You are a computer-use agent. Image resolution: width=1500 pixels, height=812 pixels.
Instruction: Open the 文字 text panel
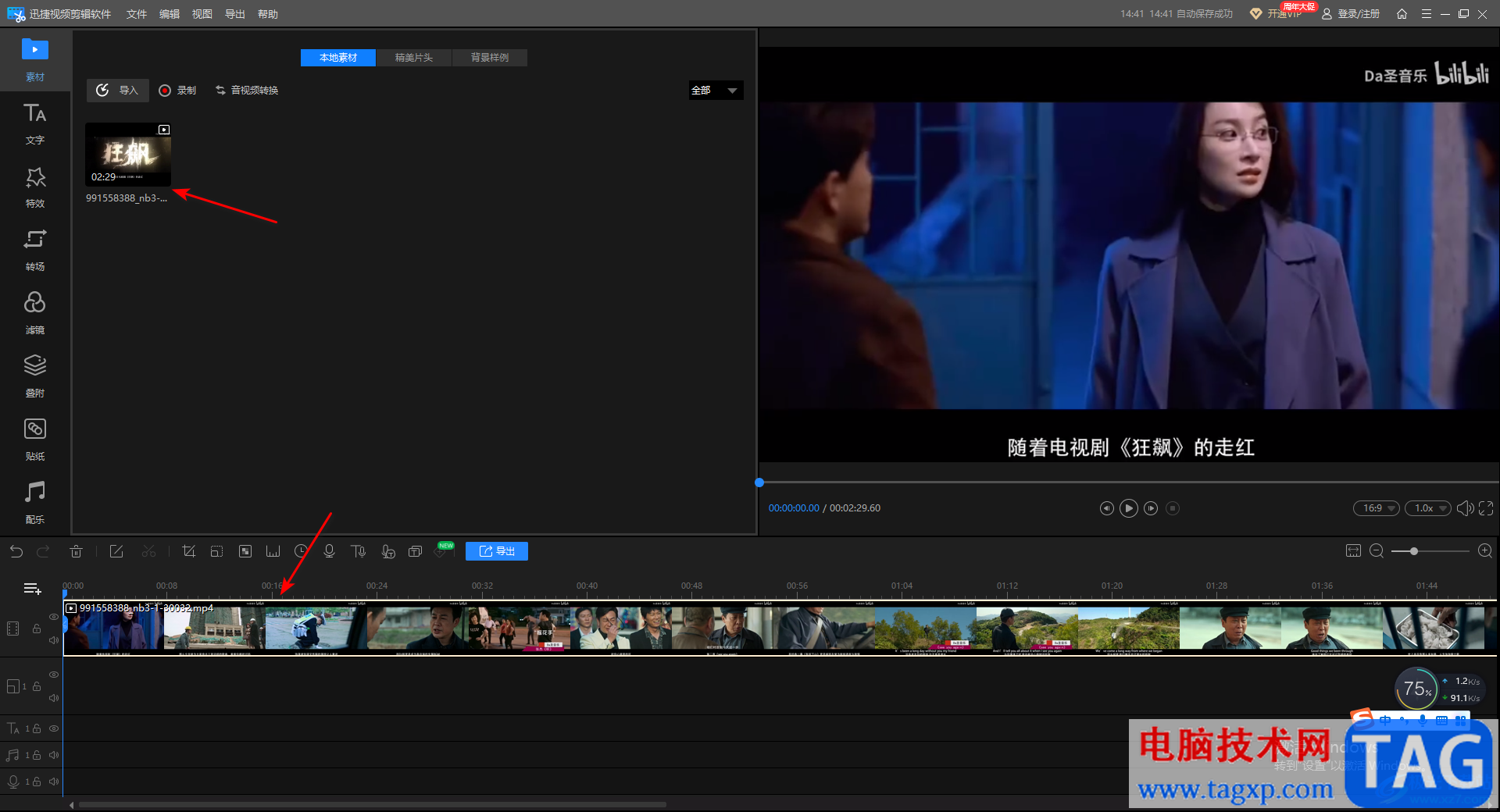[35, 123]
